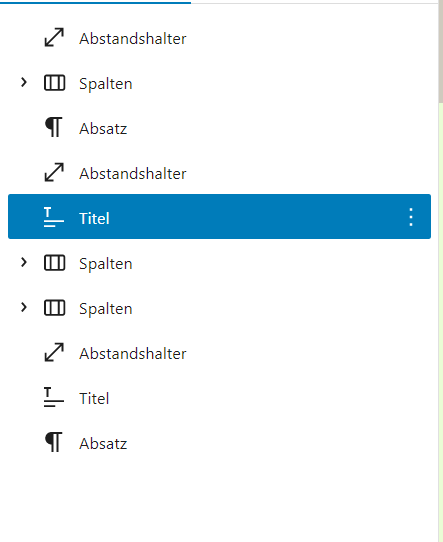Click the pilcrow icon of the last Absatz
The width and height of the screenshot is (443, 542).
(54, 442)
